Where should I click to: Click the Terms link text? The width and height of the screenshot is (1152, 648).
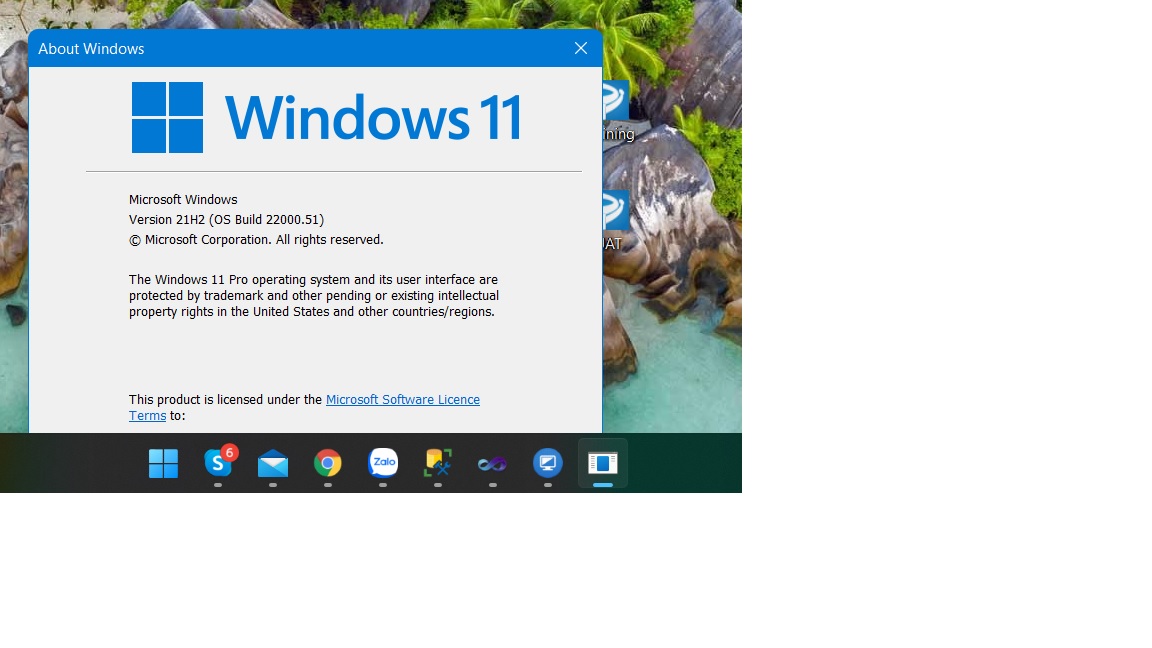click(148, 416)
